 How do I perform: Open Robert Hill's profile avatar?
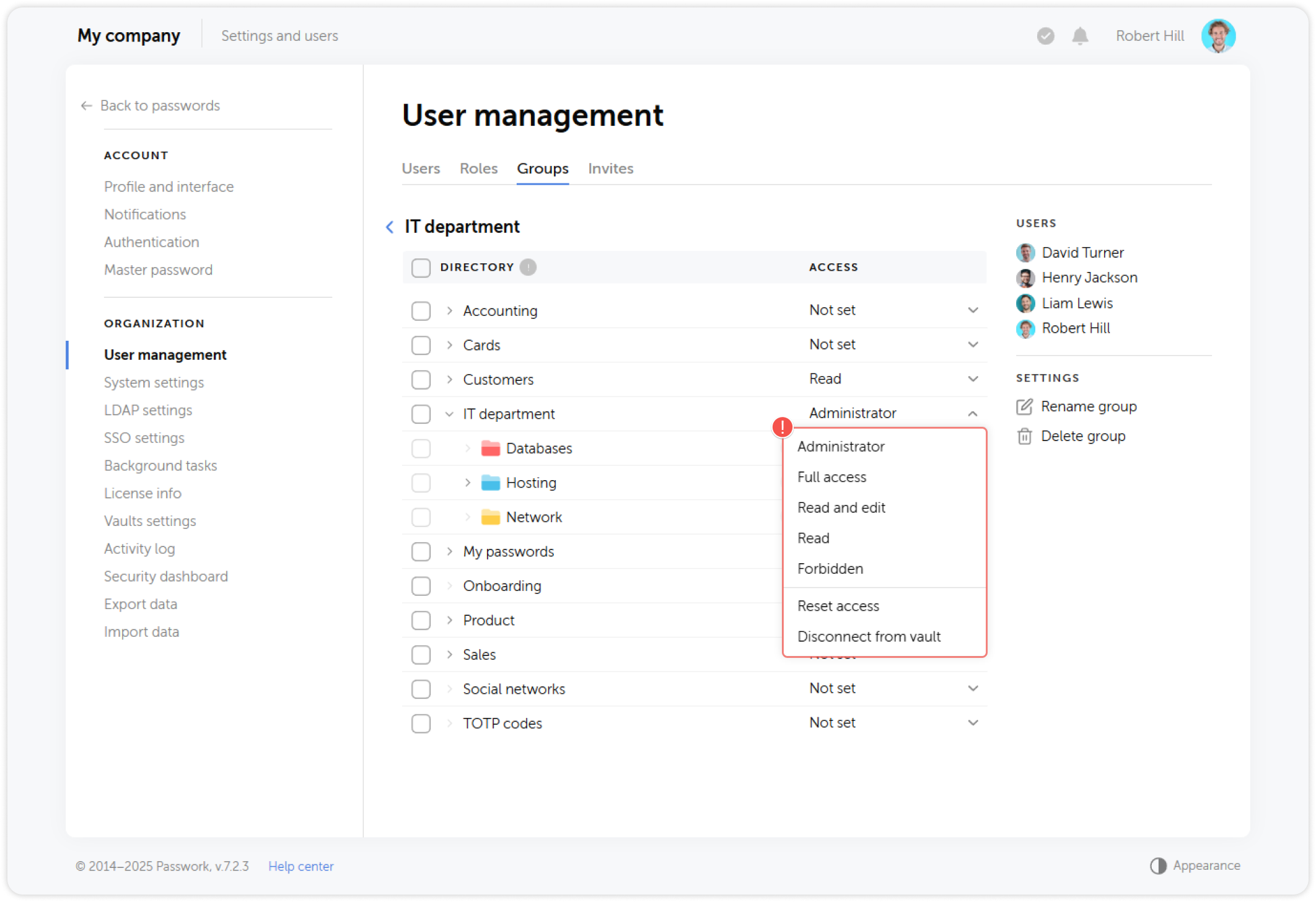1219,36
